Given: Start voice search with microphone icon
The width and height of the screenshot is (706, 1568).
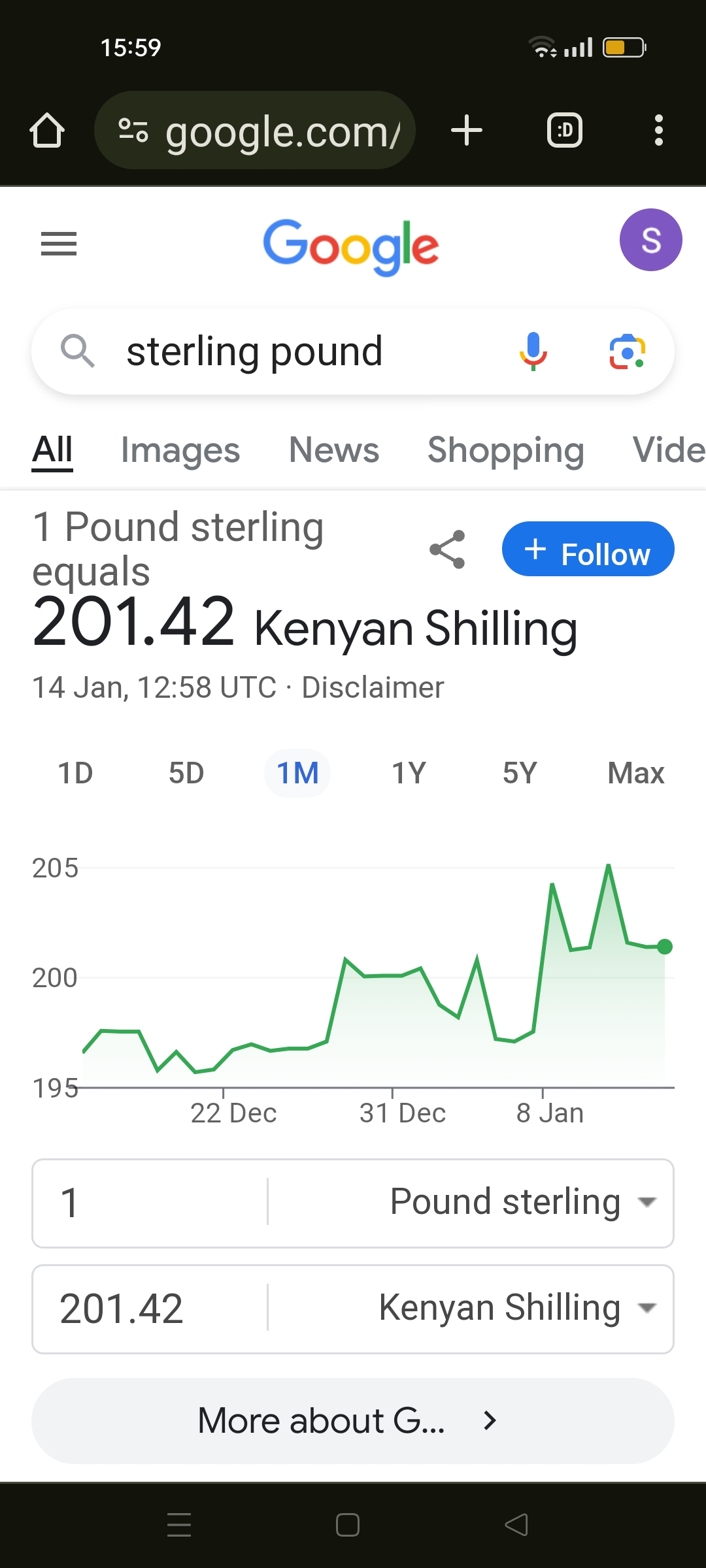Looking at the screenshot, I should tap(533, 351).
